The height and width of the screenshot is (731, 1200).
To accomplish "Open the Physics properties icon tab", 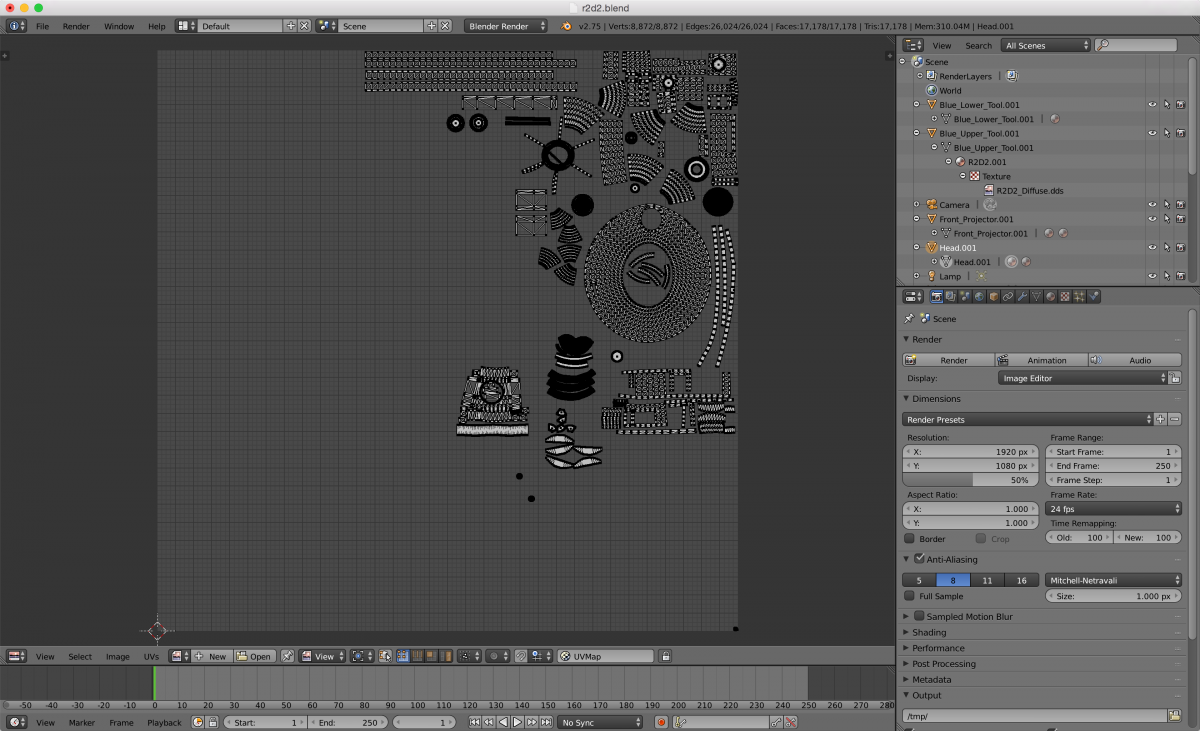I will coord(1094,296).
